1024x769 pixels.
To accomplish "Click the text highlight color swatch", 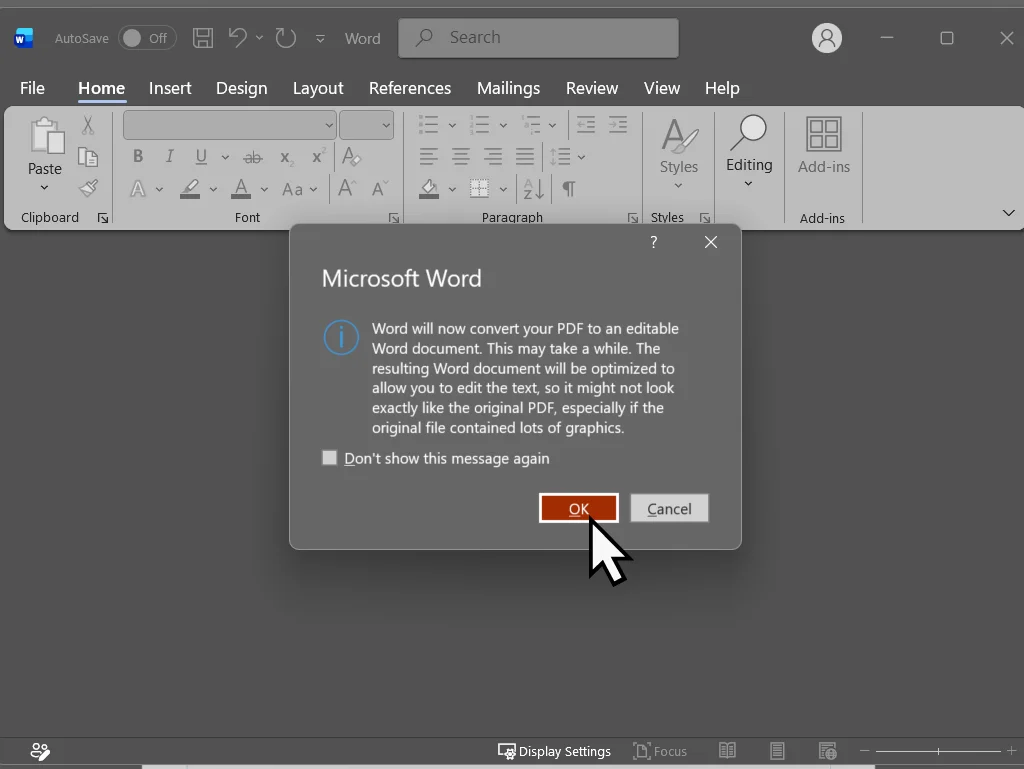I will pyautogui.click(x=190, y=189).
